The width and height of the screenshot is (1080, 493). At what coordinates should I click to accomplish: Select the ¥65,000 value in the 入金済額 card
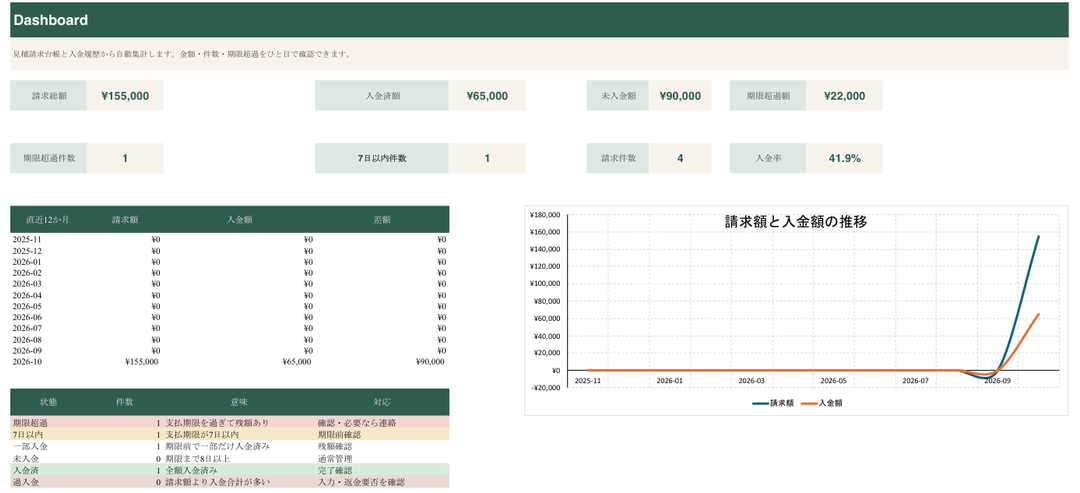click(x=487, y=96)
